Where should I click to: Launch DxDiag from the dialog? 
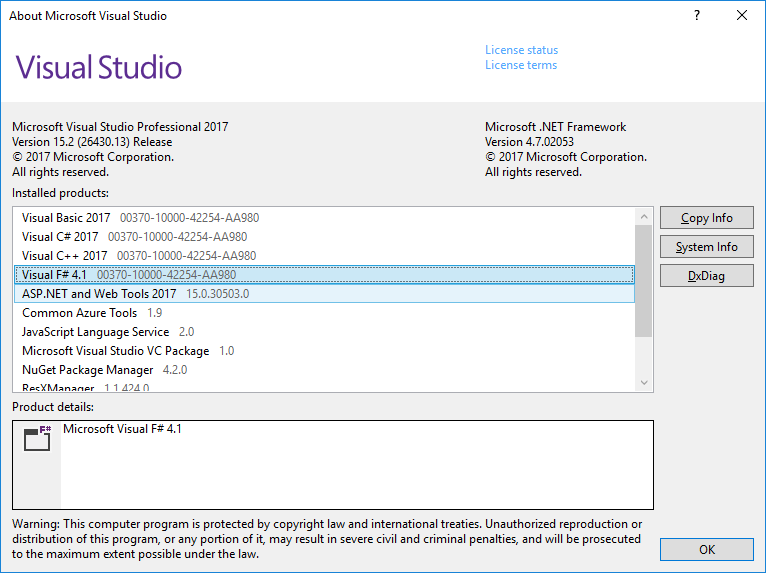coord(706,276)
